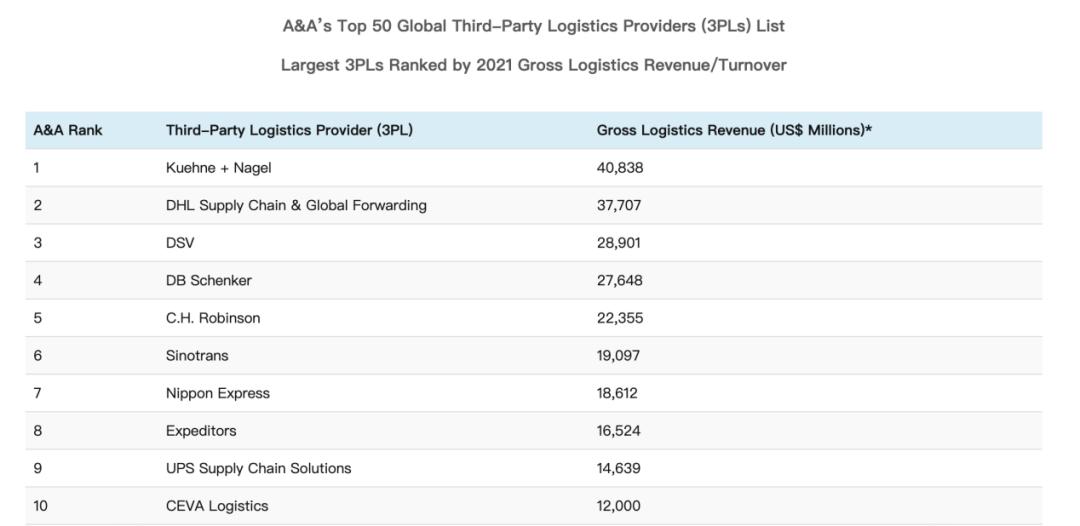Click the Third-Party Logistics Provider column header
Image resolution: width=1080 pixels, height=526 pixels.
(x=289, y=130)
